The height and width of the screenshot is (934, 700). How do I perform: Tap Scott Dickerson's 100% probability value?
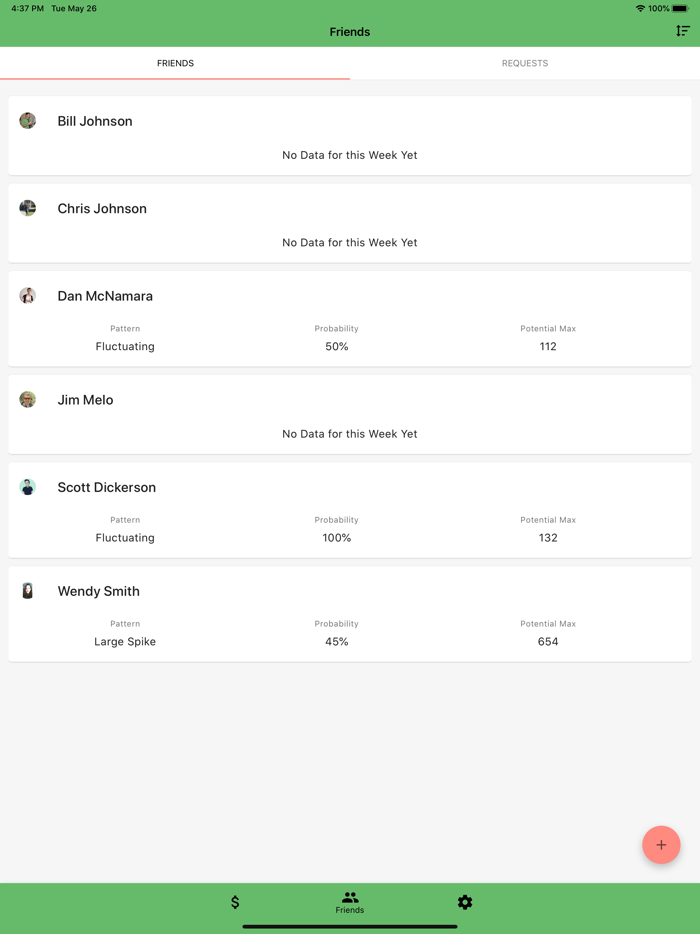pos(337,538)
